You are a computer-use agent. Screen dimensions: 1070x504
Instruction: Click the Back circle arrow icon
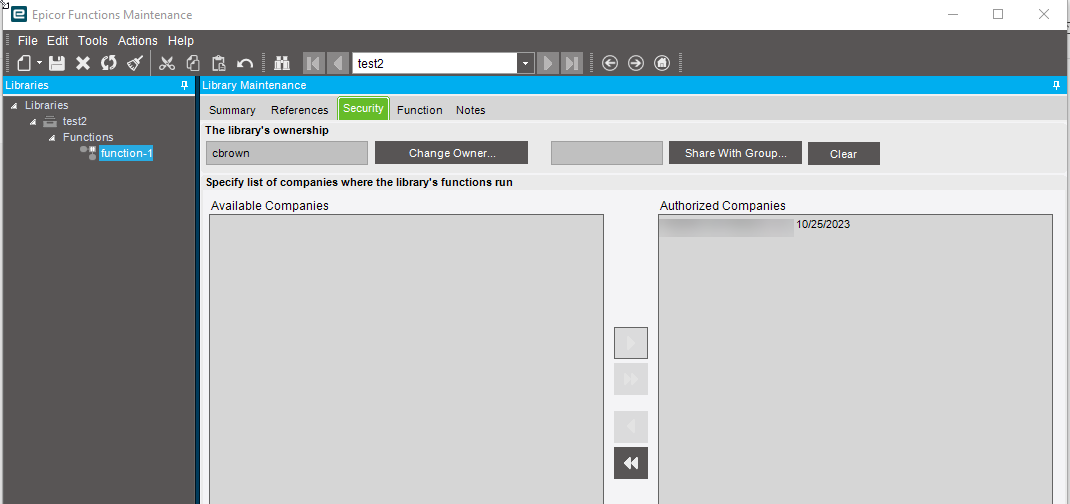click(x=610, y=63)
